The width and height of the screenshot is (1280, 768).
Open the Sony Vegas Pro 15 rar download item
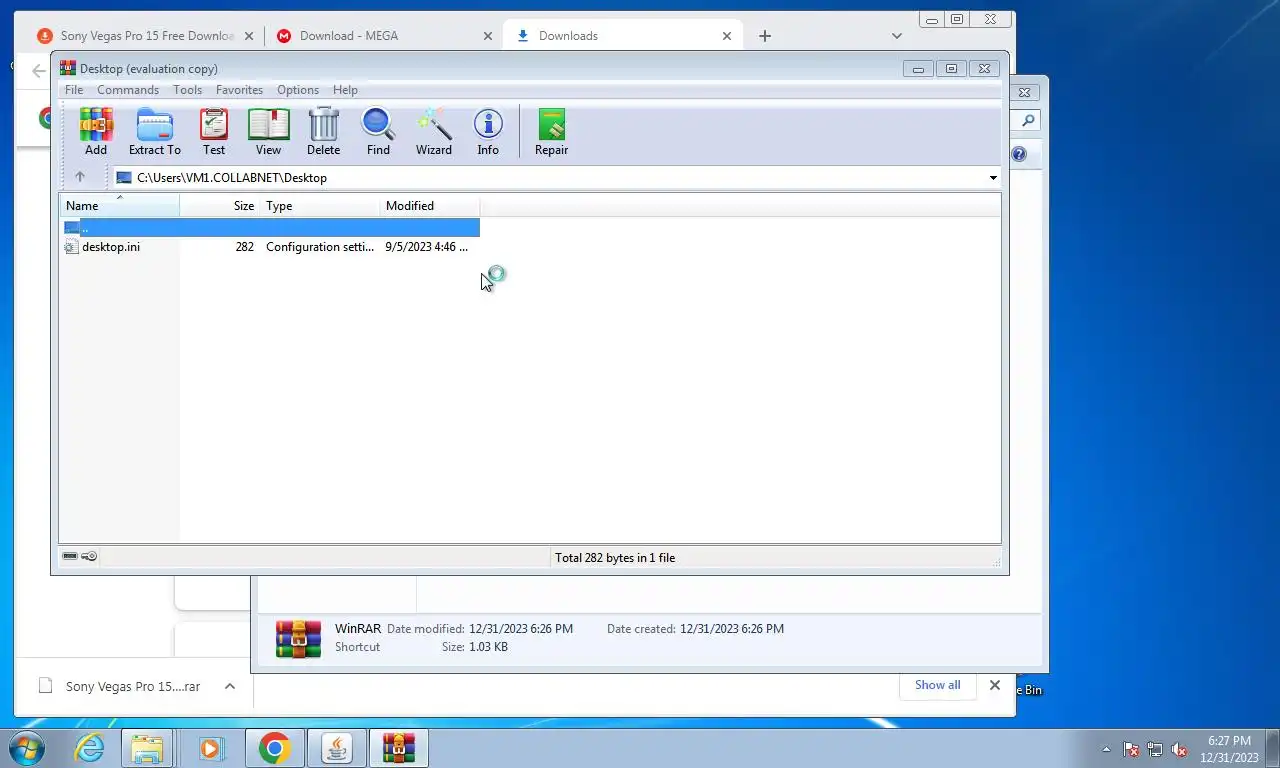tap(120, 687)
